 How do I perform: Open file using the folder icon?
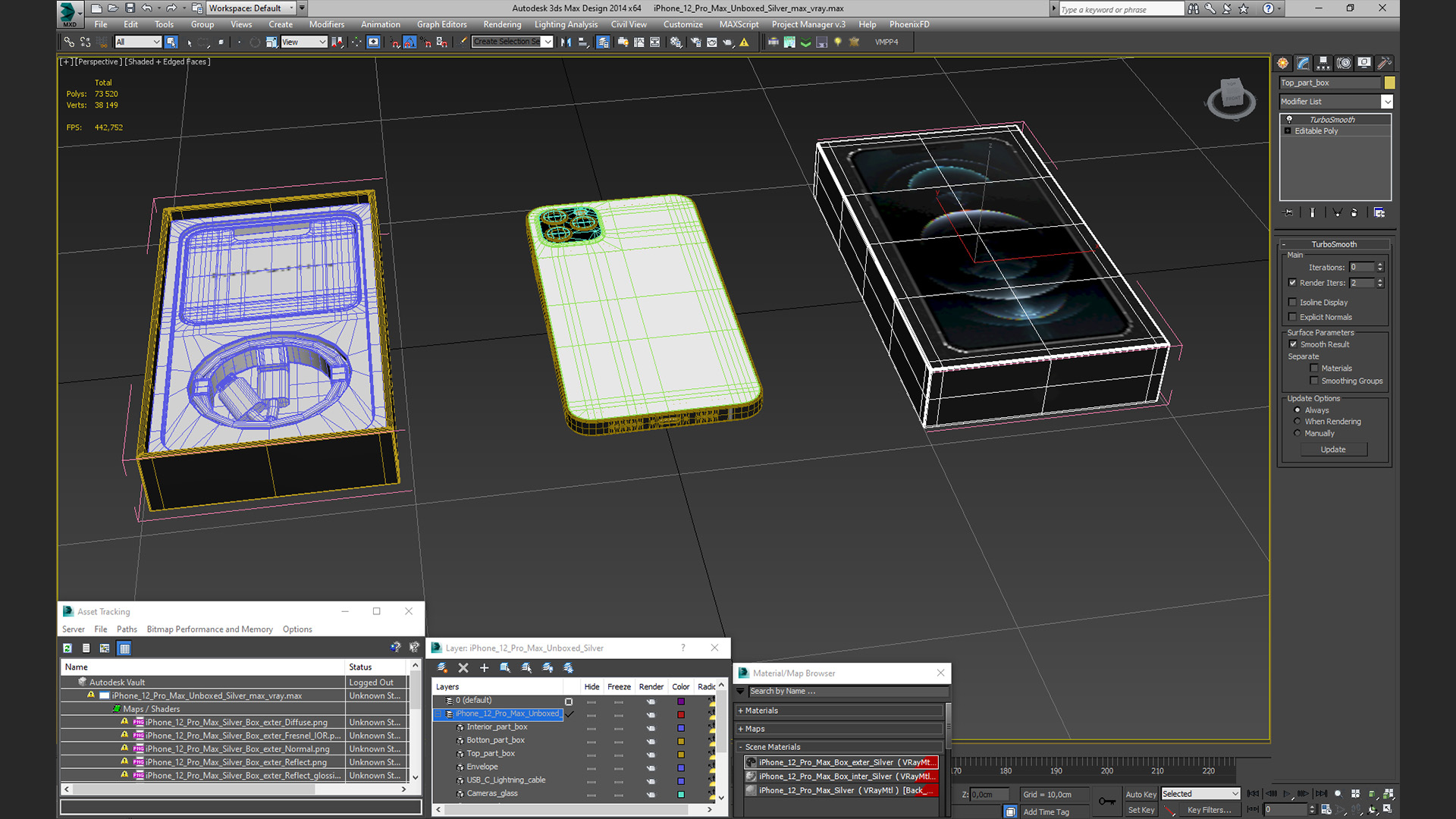click(x=113, y=8)
